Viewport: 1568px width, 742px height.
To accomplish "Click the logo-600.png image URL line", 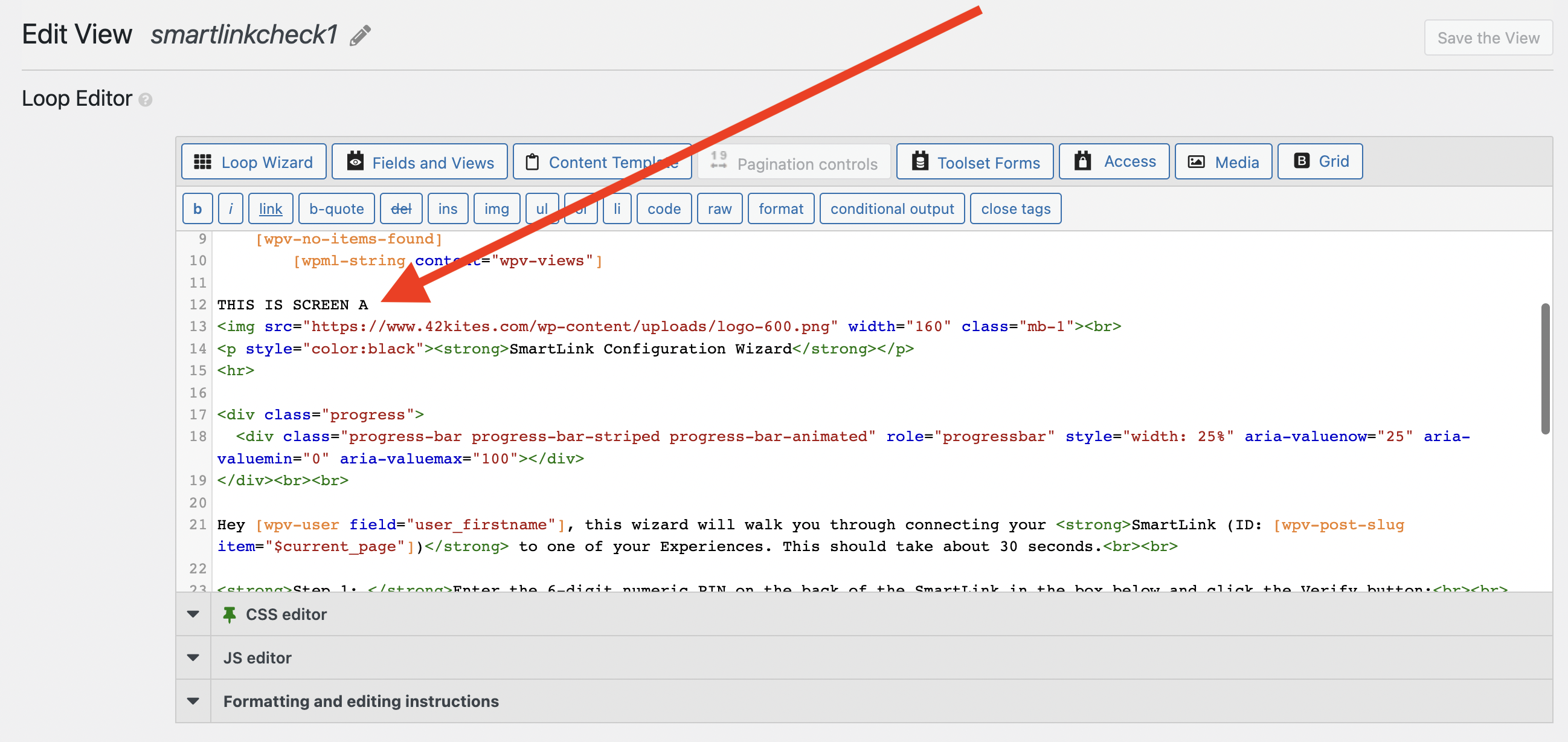I will tap(669, 327).
